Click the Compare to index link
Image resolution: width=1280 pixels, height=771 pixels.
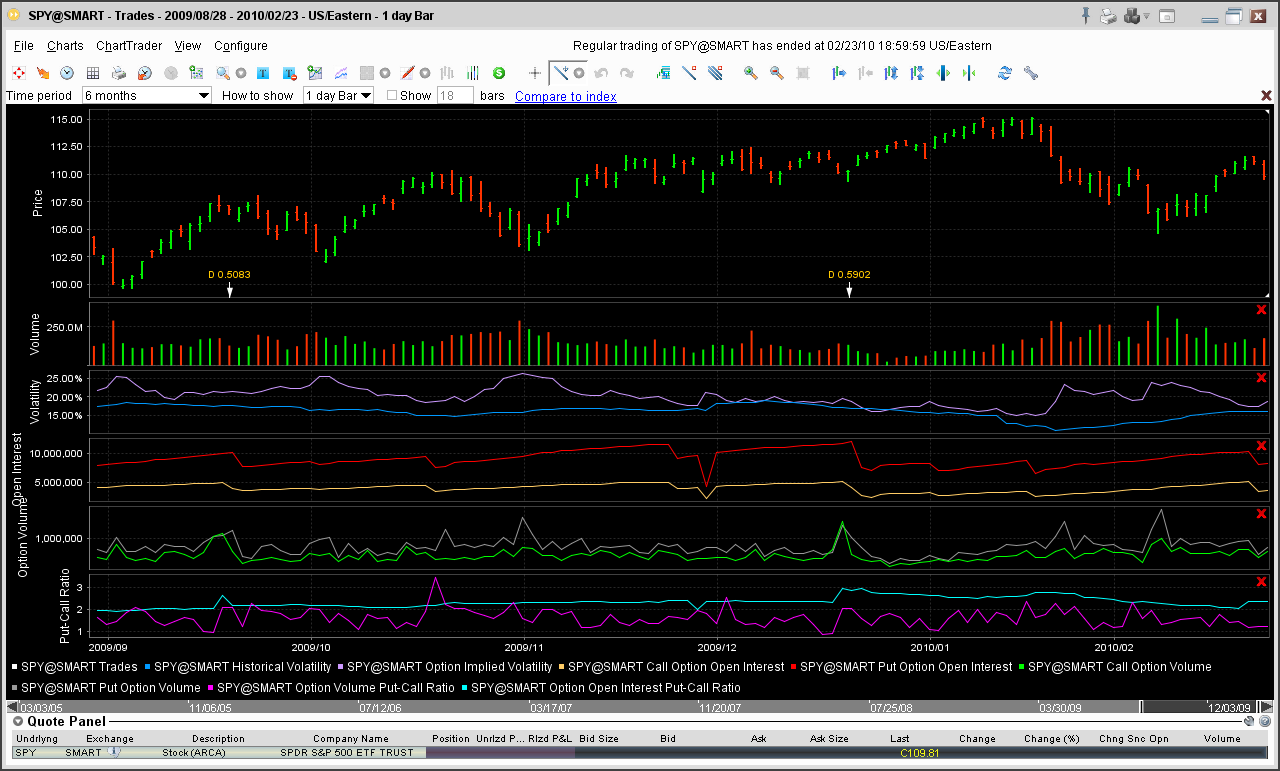click(x=565, y=96)
